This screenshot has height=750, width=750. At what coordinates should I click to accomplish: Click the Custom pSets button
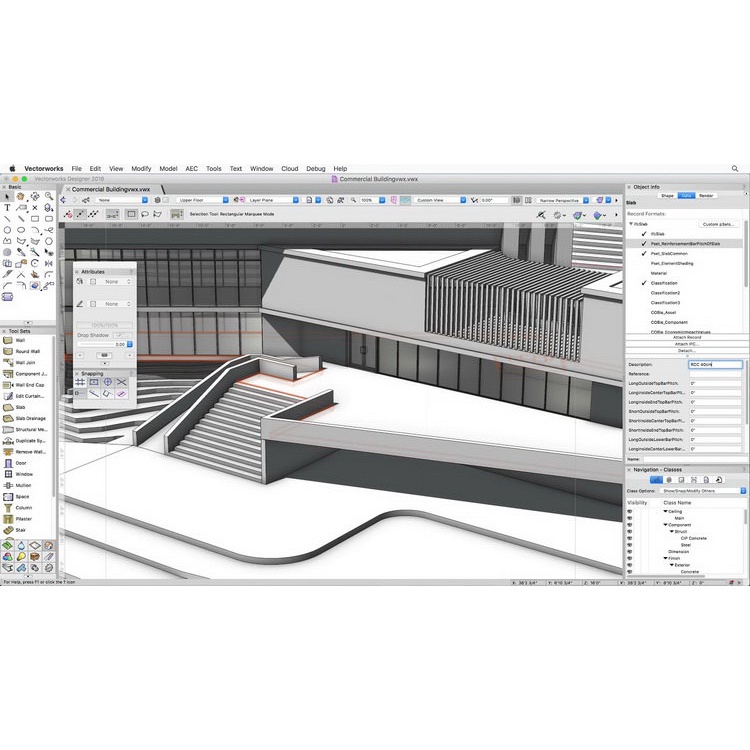tap(719, 224)
